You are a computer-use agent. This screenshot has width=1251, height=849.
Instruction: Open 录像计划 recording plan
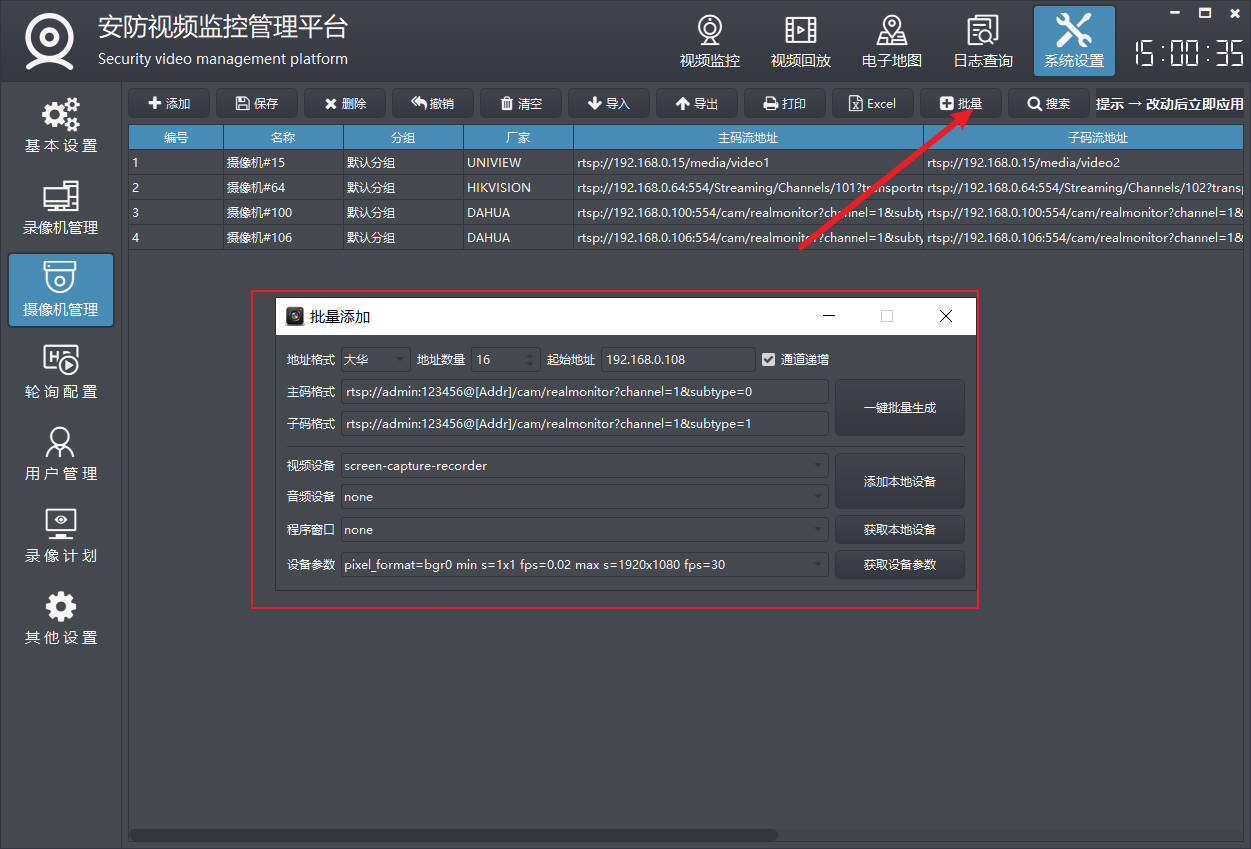pyautogui.click(x=61, y=536)
